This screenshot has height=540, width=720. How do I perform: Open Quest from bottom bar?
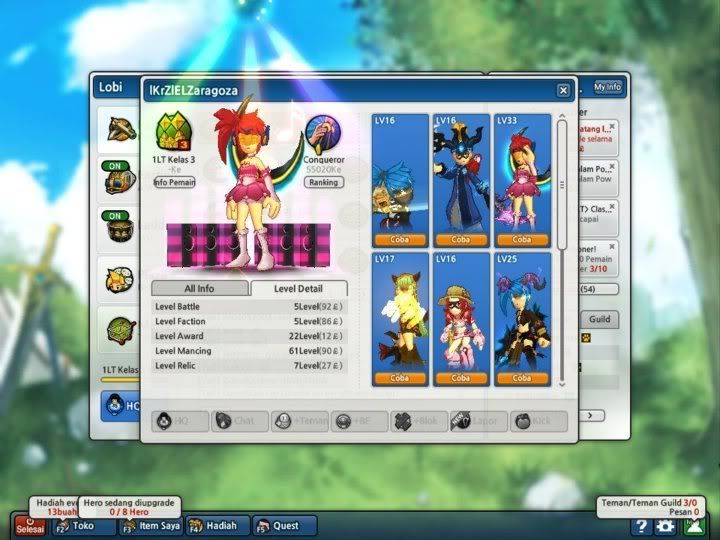coord(285,526)
